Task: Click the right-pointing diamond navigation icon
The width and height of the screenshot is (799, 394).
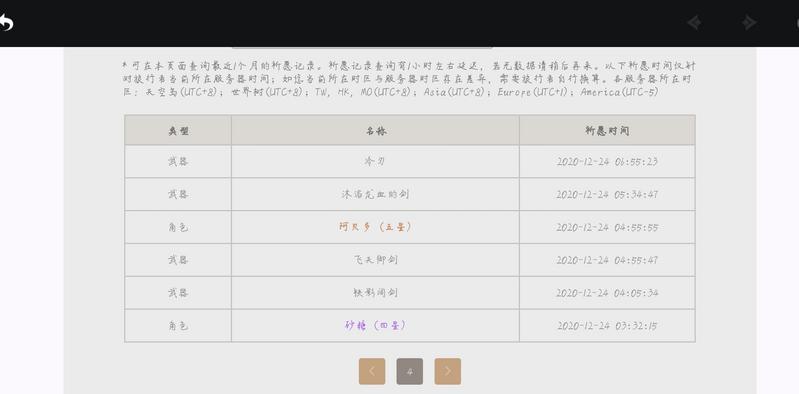Action: tap(749, 23)
